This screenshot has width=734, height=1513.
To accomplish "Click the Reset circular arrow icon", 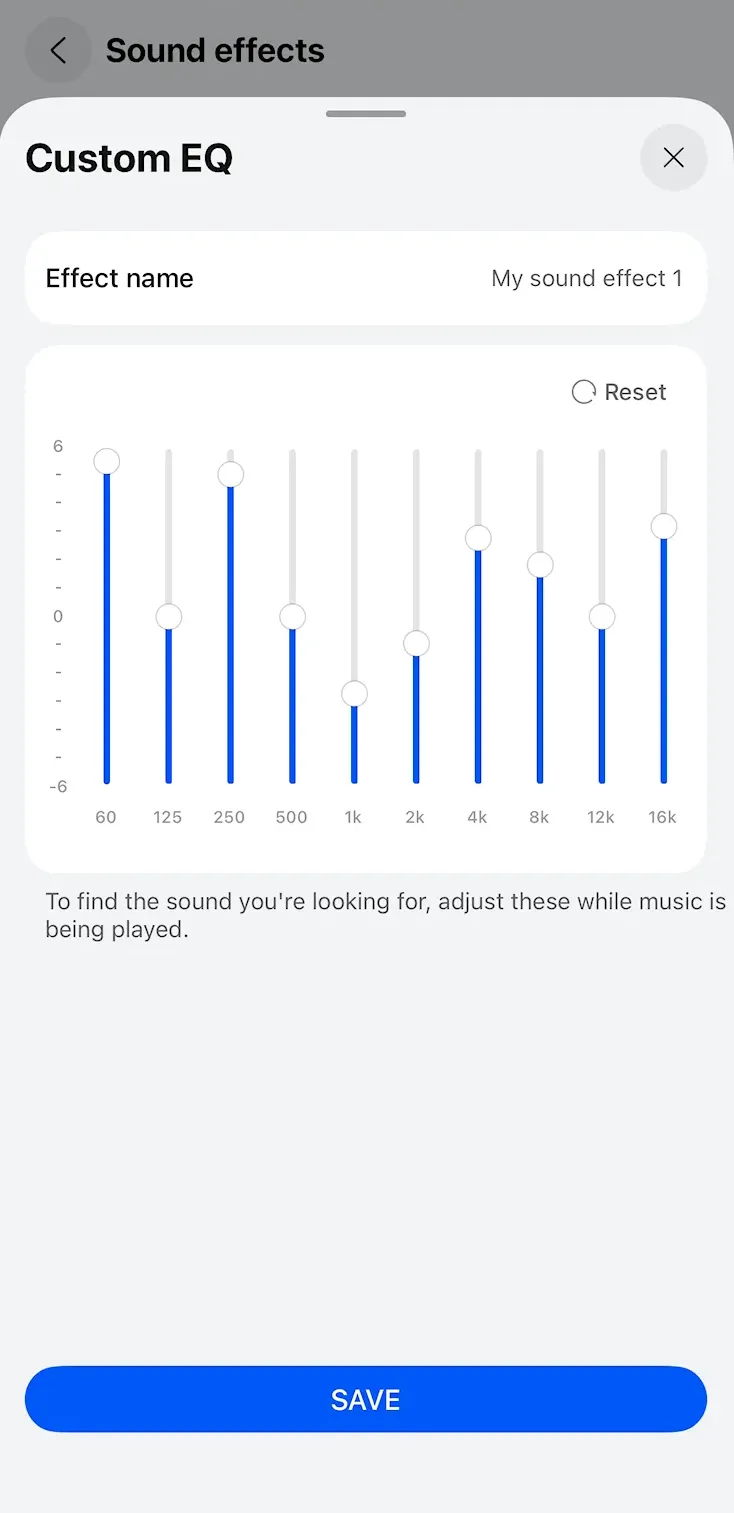I will (583, 392).
